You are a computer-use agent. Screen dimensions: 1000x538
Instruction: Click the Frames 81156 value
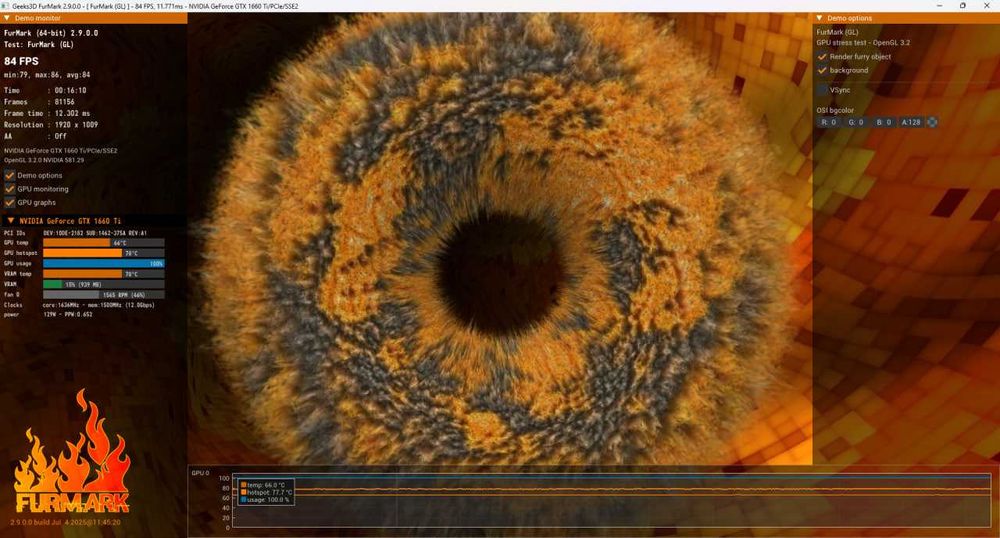coord(64,102)
